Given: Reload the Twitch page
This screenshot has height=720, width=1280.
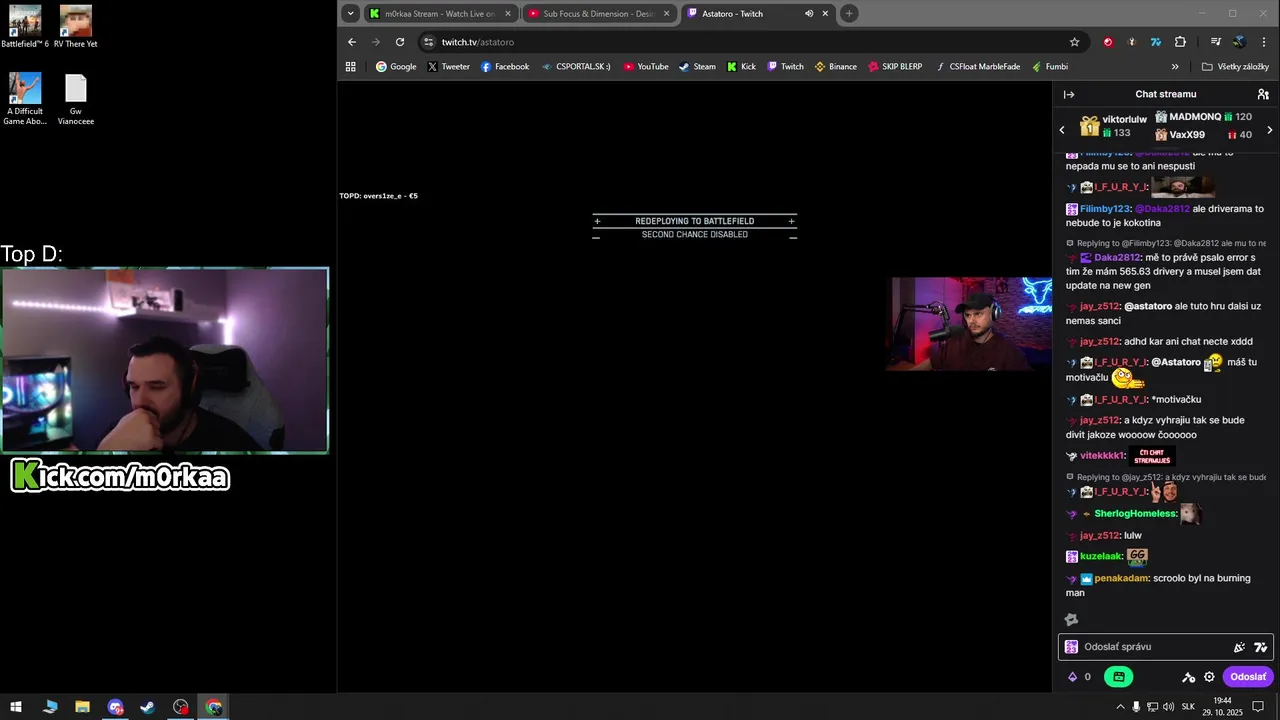Looking at the screenshot, I should pyautogui.click(x=400, y=42).
